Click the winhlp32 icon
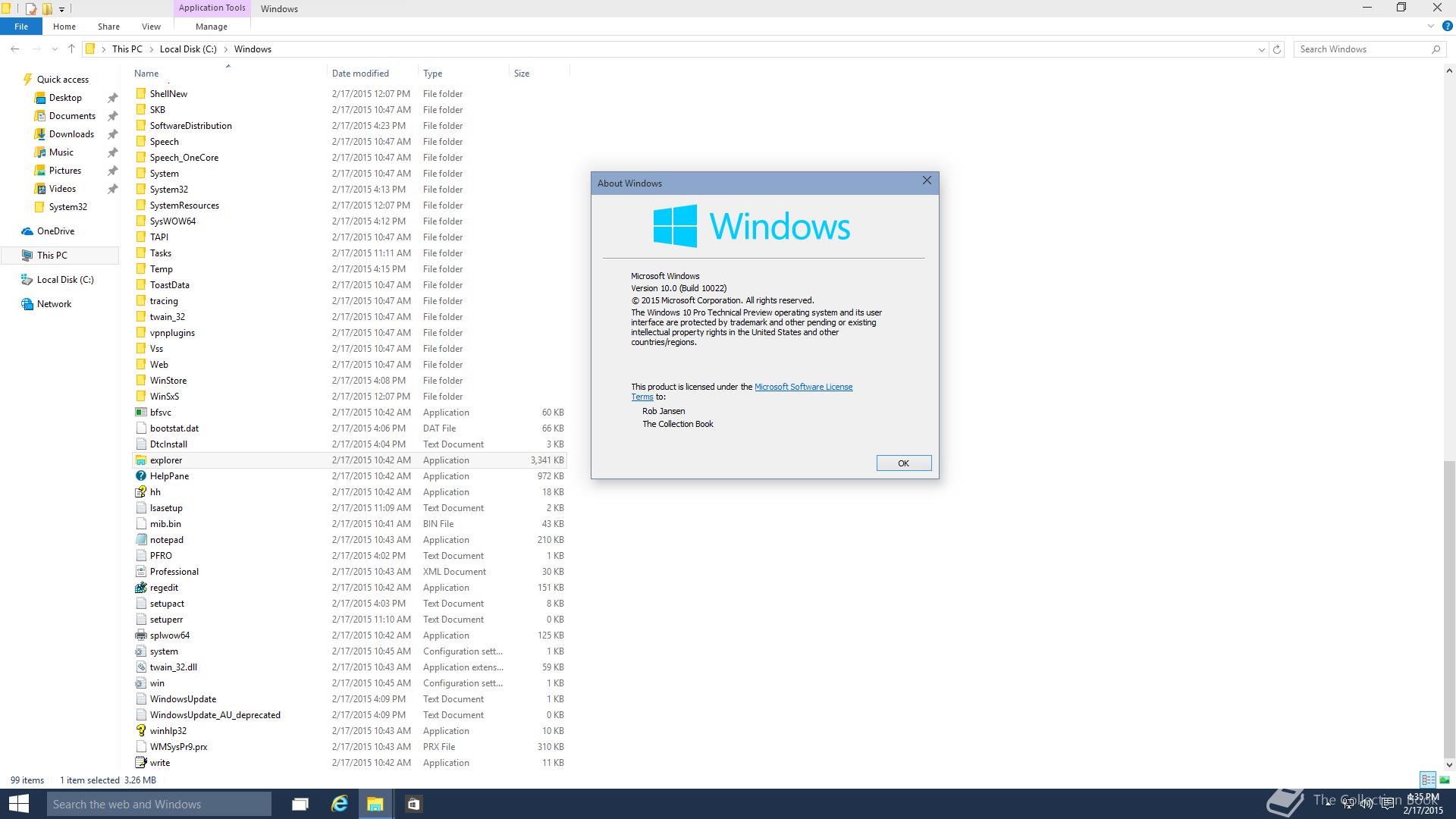The width and height of the screenshot is (1456, 819). coord(140,731)
